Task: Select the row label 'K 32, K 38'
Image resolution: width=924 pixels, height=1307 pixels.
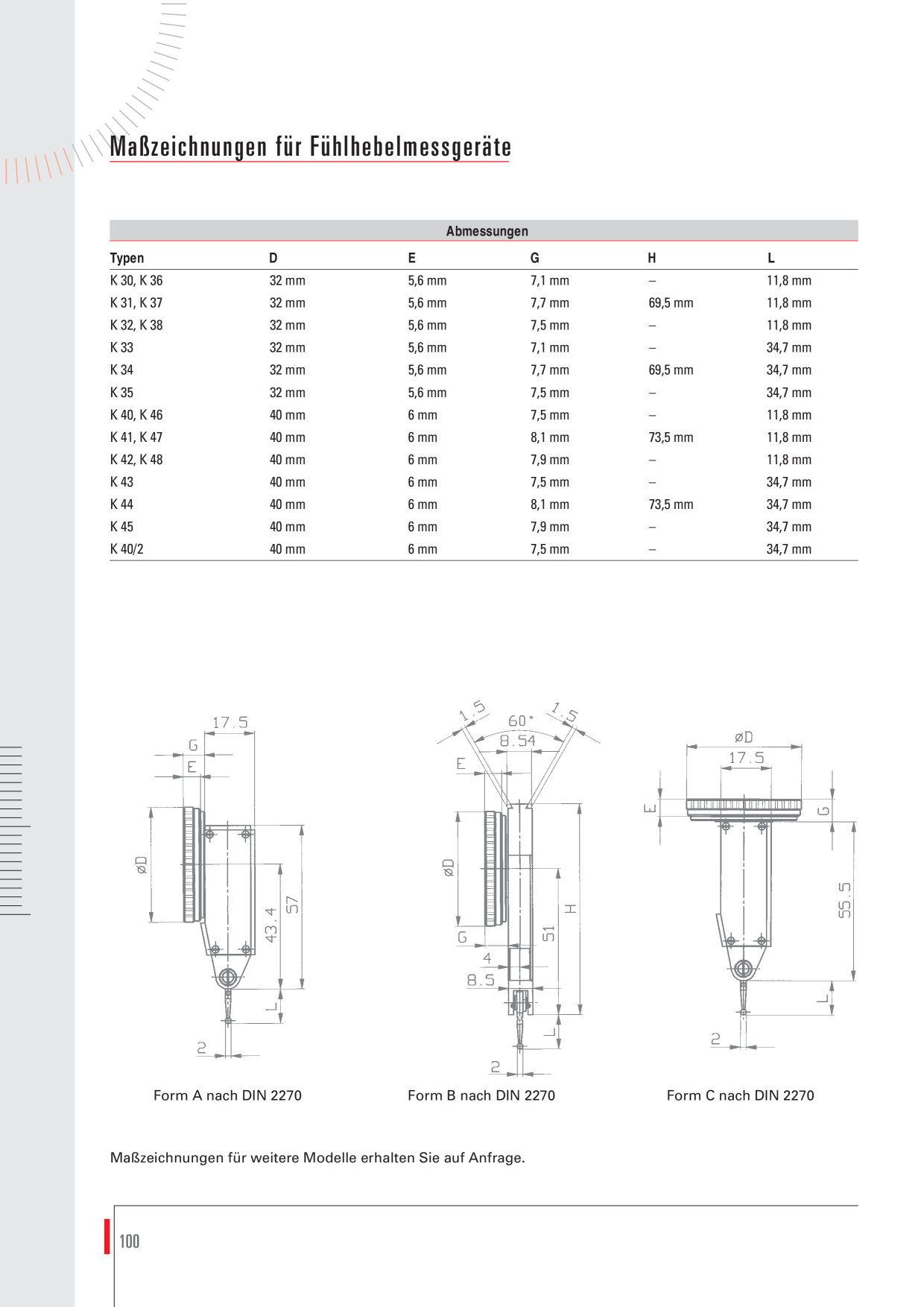Action: (x=136, y=325)
